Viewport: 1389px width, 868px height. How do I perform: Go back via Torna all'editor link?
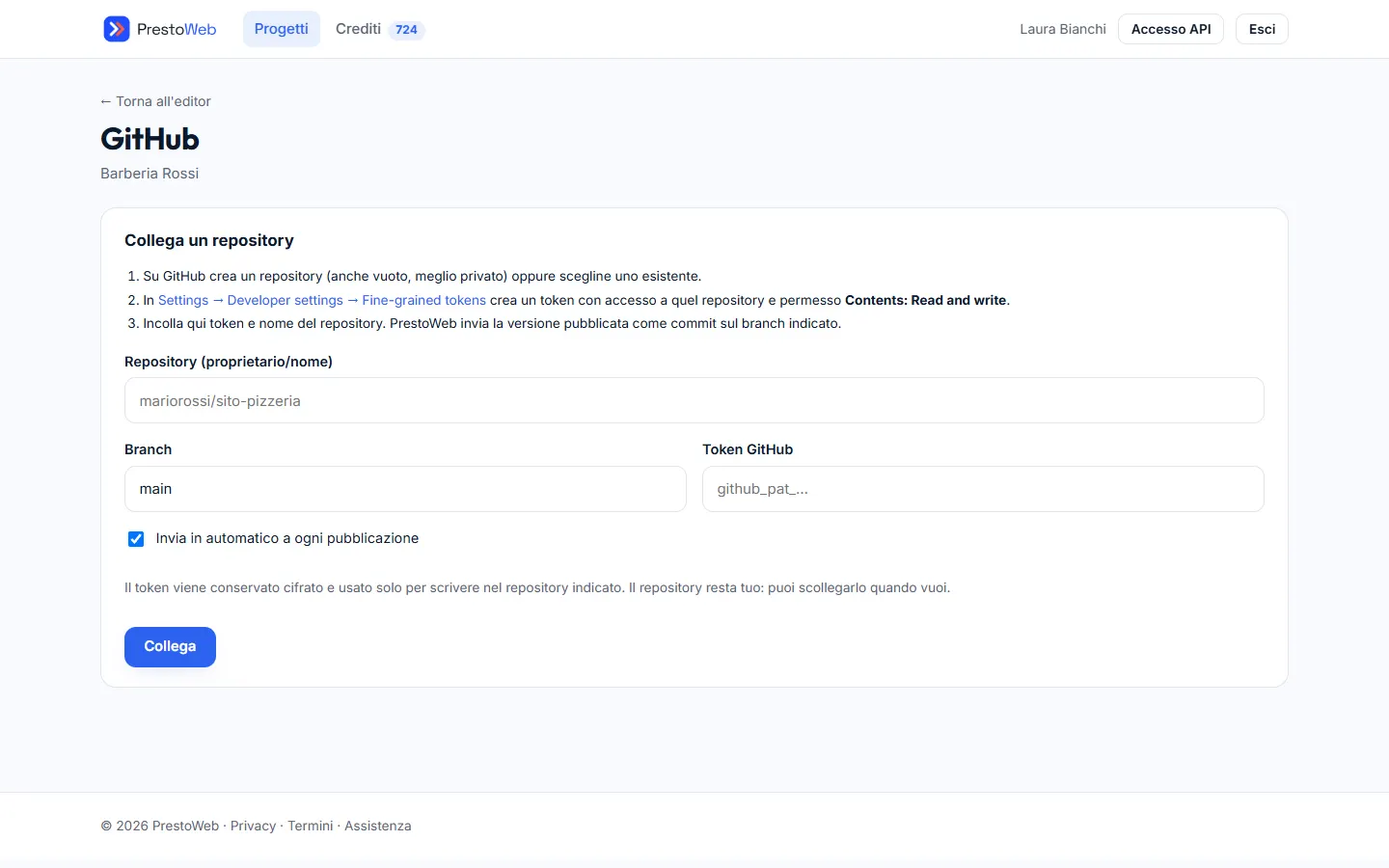point(155,101)
